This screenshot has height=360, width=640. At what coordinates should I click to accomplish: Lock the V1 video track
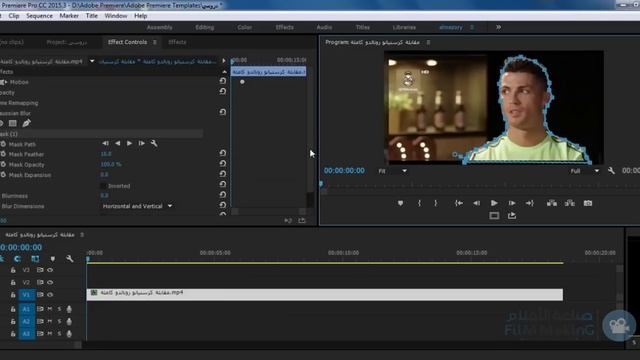(13, 295)
